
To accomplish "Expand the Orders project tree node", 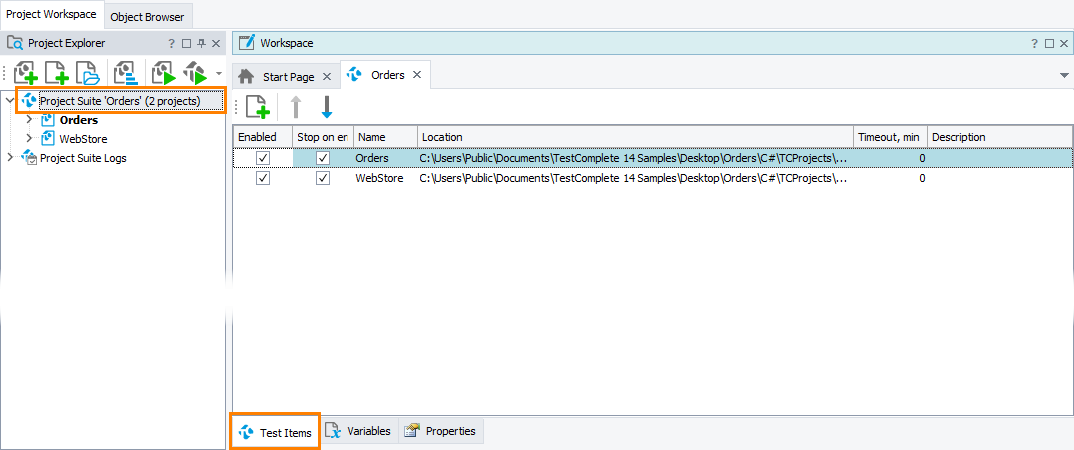I will click(29, 120).
